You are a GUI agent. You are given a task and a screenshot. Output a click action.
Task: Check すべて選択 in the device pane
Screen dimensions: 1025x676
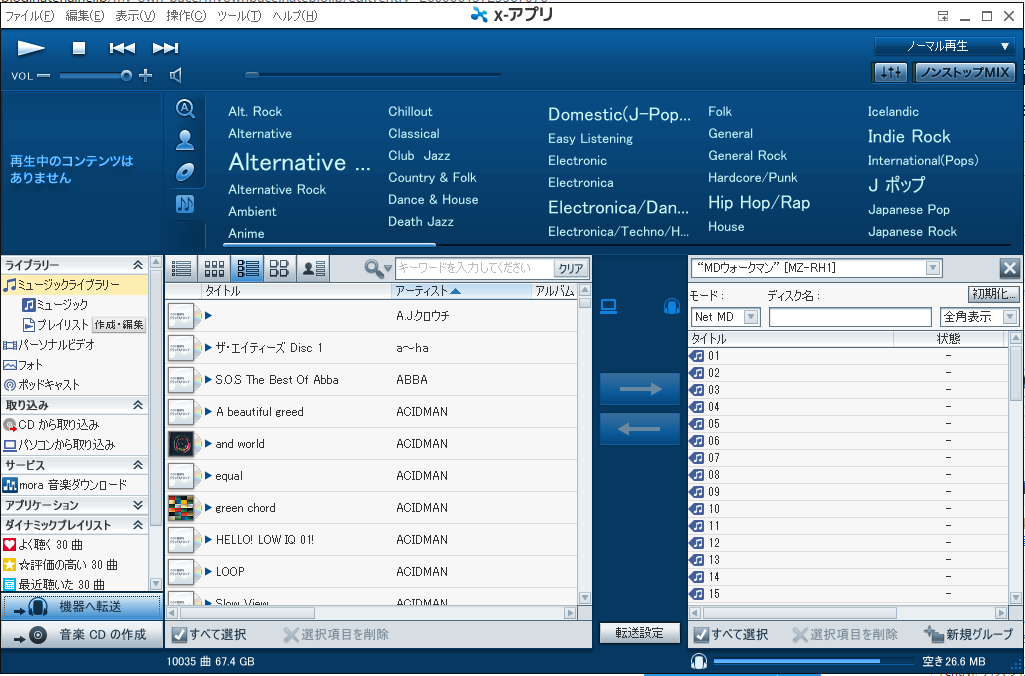[701, 634]
